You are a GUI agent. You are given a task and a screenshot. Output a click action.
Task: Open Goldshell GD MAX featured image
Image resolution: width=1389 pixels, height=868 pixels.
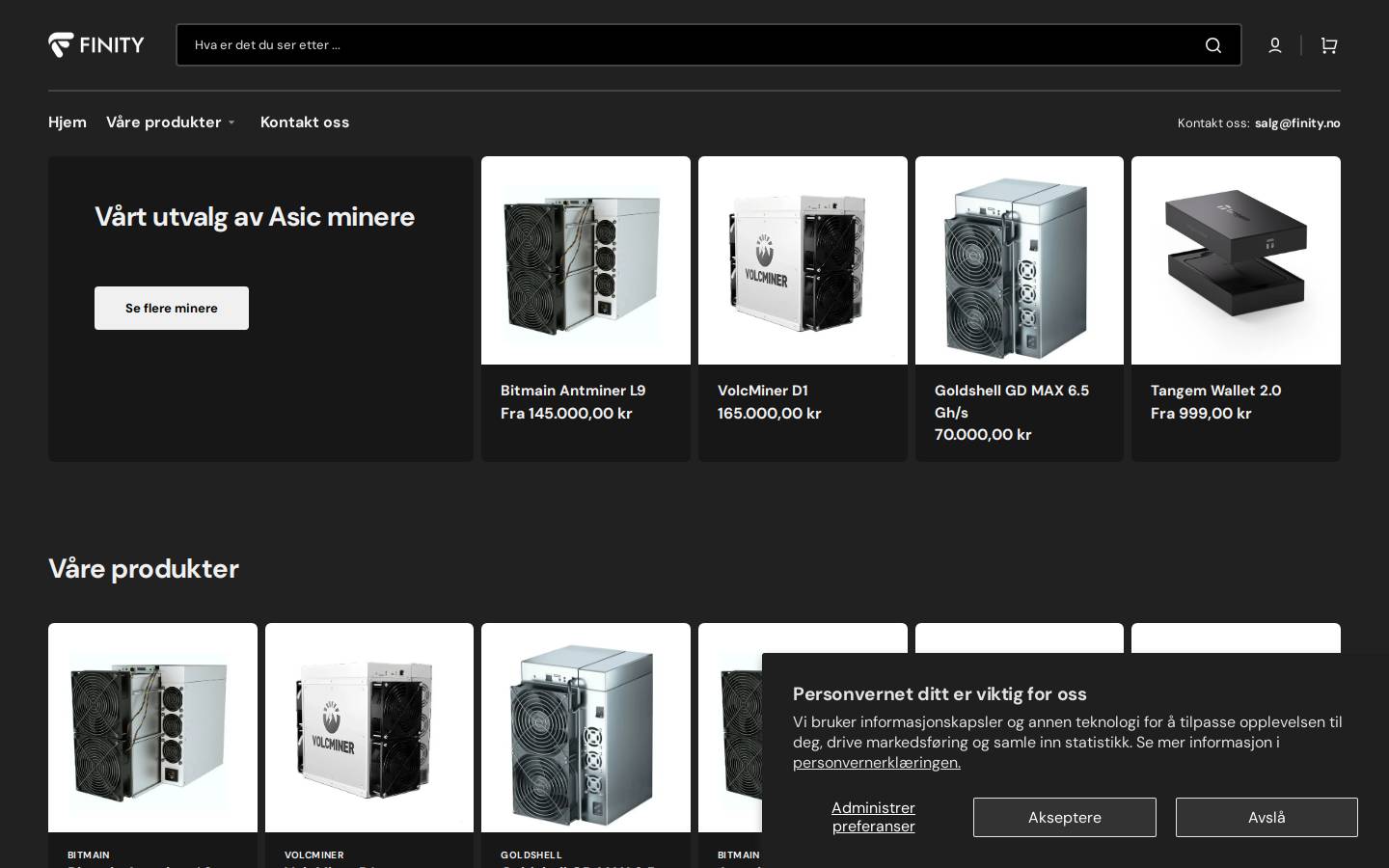(1020, 260)
